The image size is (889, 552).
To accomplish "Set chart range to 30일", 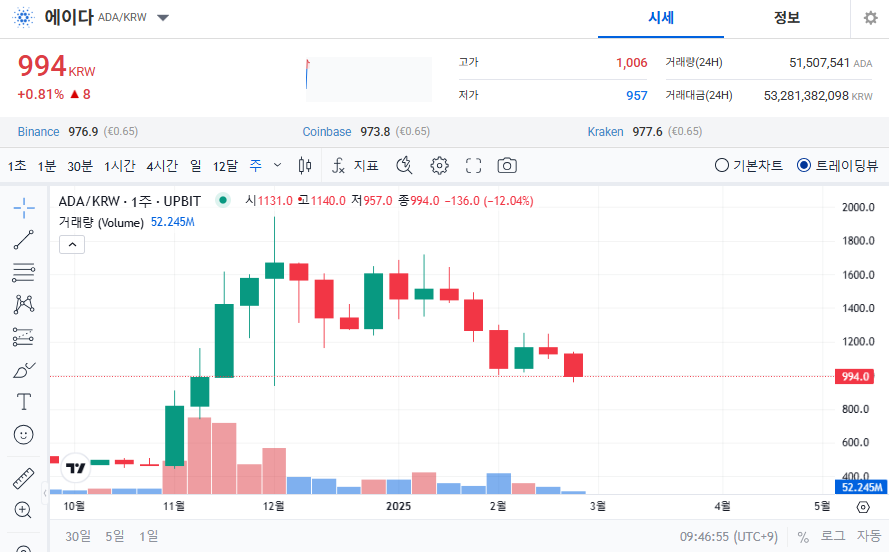I will pyautogui.click(x=78, y=536).
